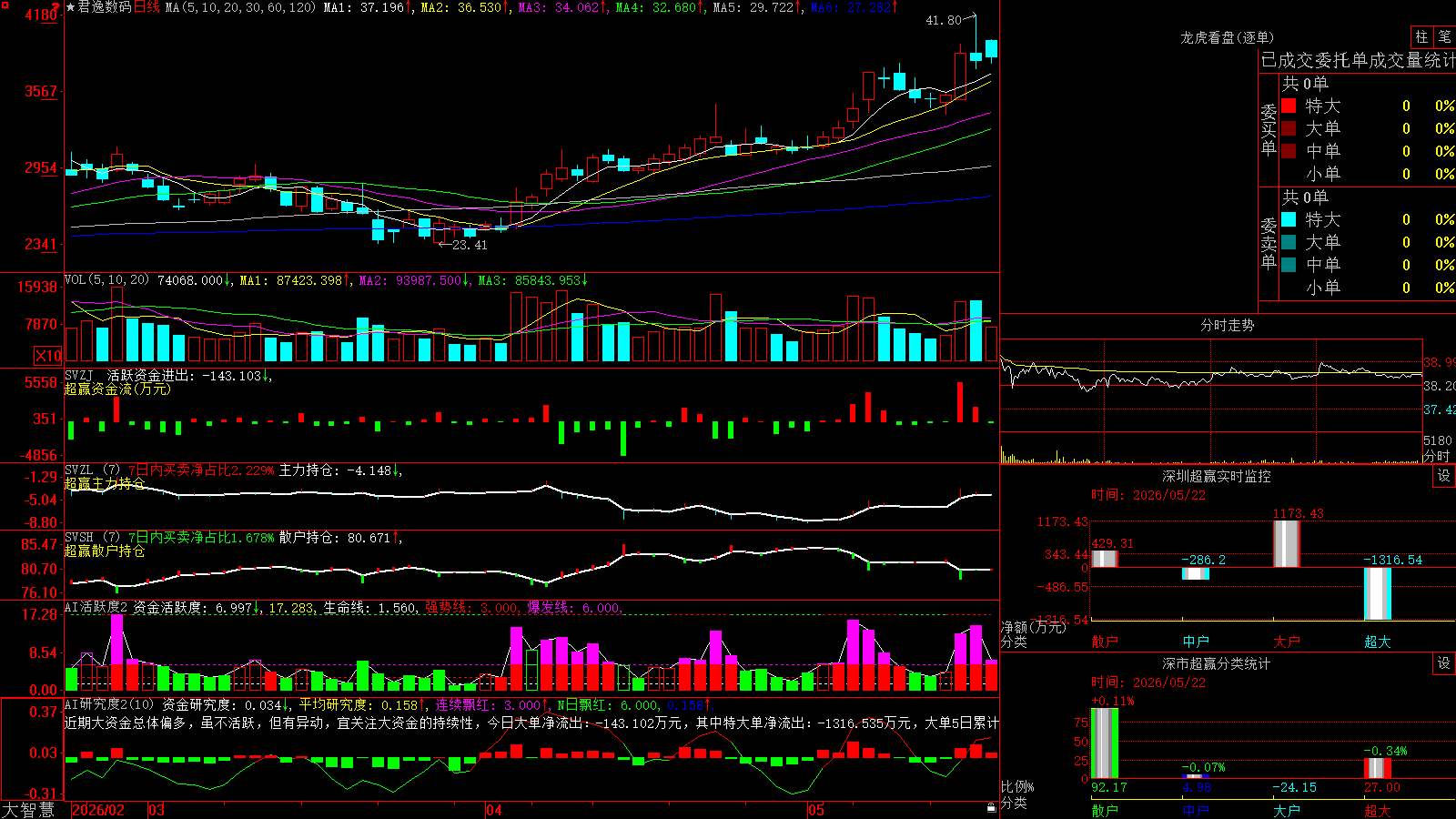
Task: Click the SVZJ indicator label
Action: (79, 375)
